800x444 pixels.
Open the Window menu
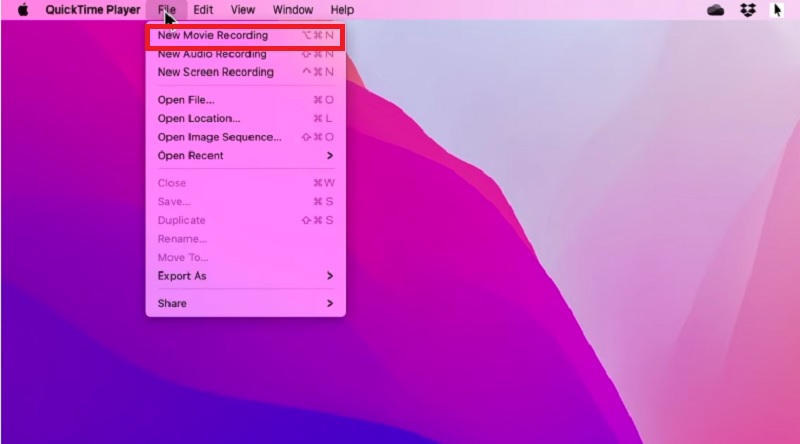[292, 10]
